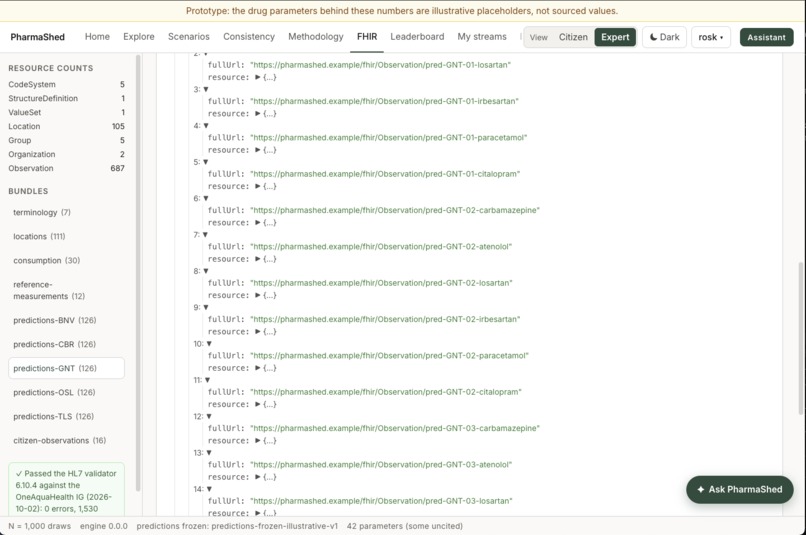Go to Scenarios page
Image resolution: width=806 pixels, height=535 pixels.
pos(189,36)
